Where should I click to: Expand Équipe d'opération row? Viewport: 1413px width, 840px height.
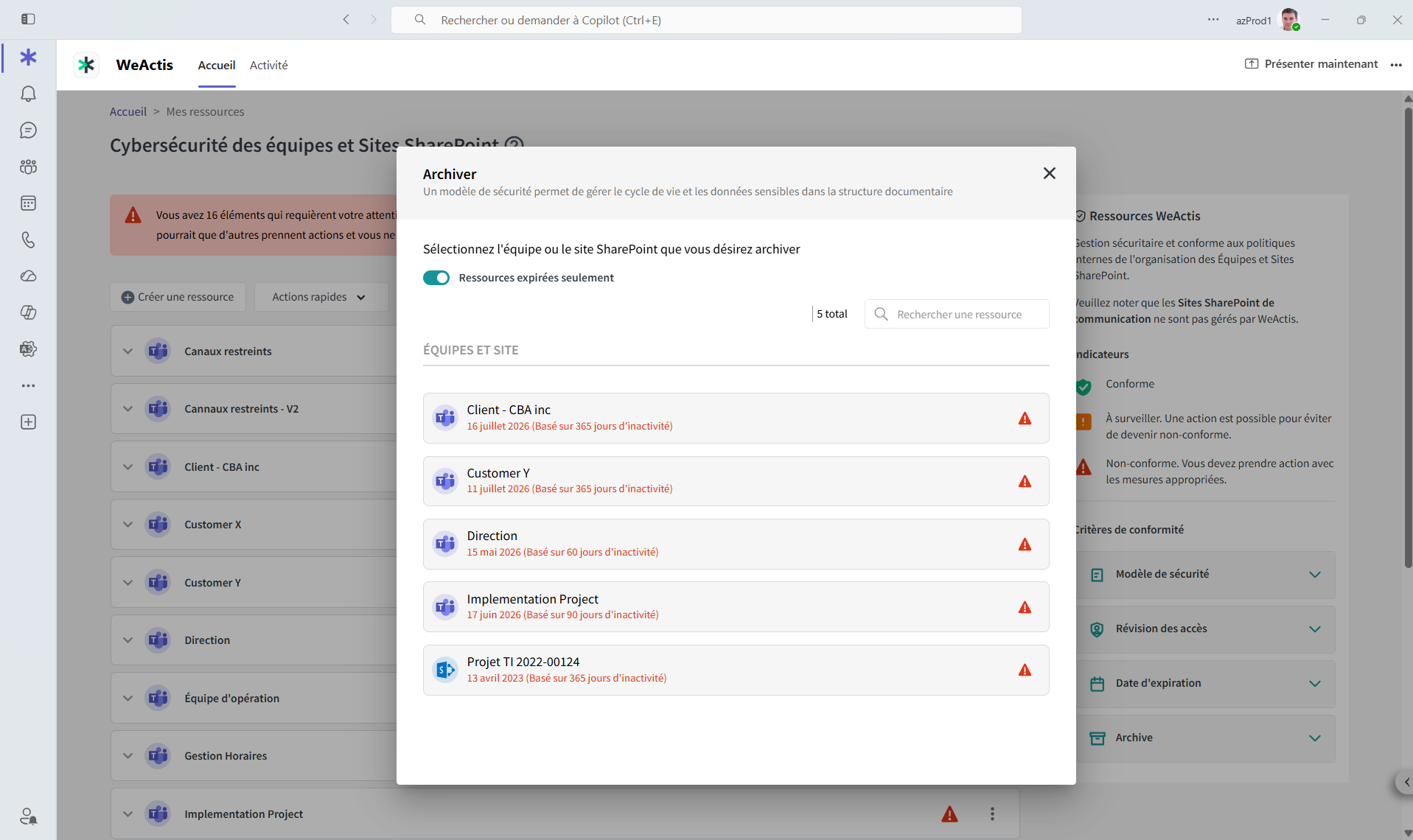click(128, 699)
